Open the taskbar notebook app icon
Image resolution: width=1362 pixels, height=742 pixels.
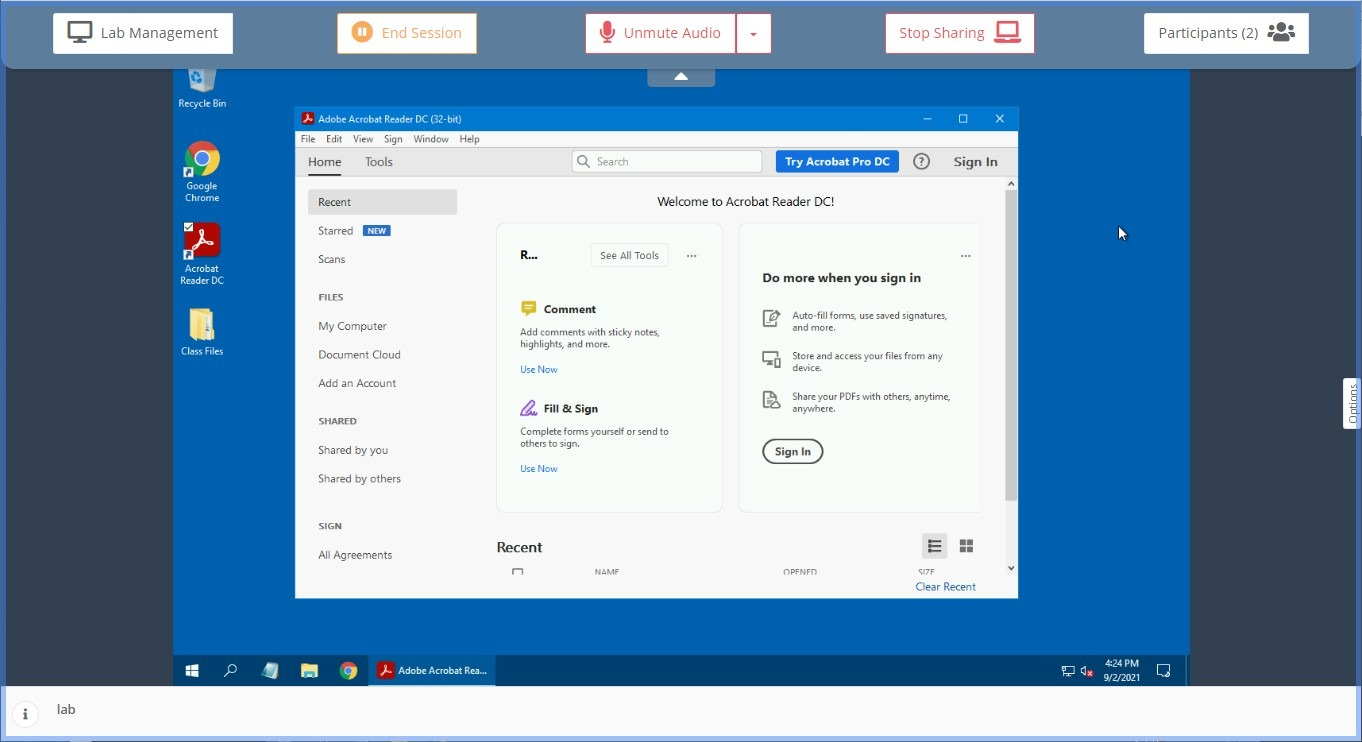point(270,671)
